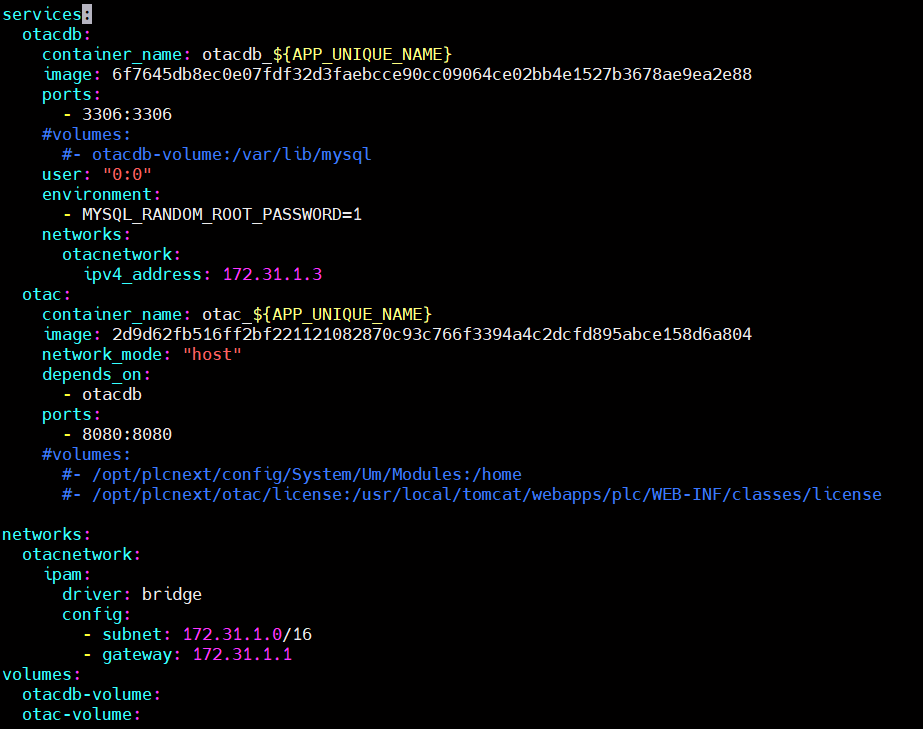
Task: Click the otac-volume key on the last line
Action: (76, 714)
